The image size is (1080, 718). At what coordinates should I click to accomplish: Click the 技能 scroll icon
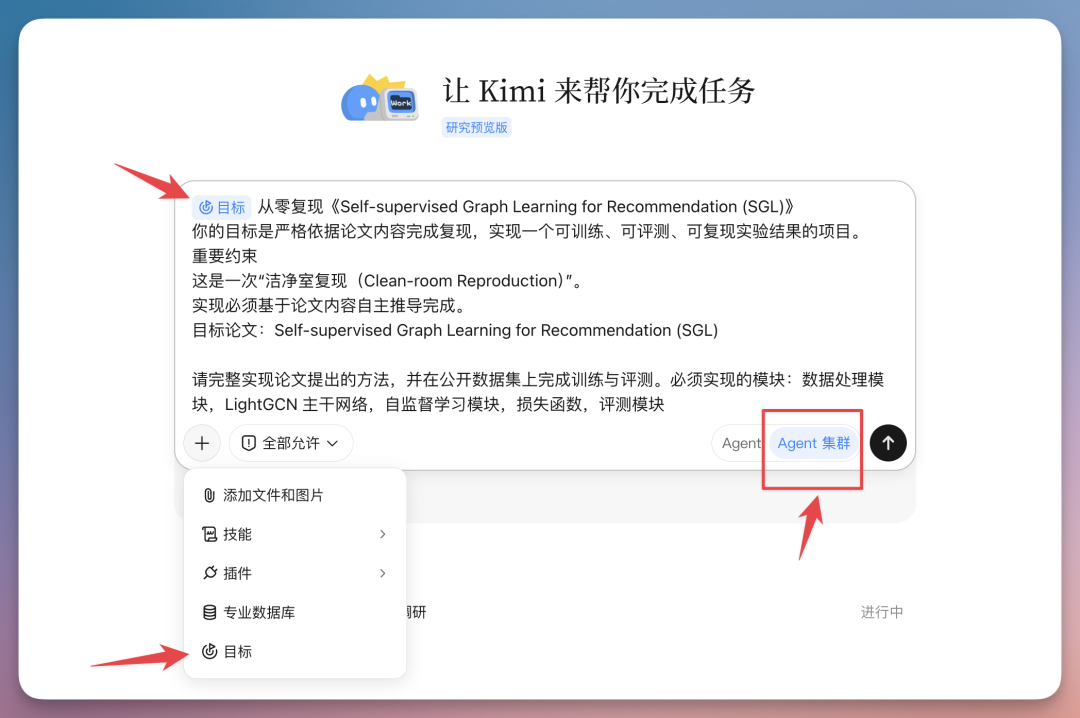pyautogui.click(x=209, y=534)
